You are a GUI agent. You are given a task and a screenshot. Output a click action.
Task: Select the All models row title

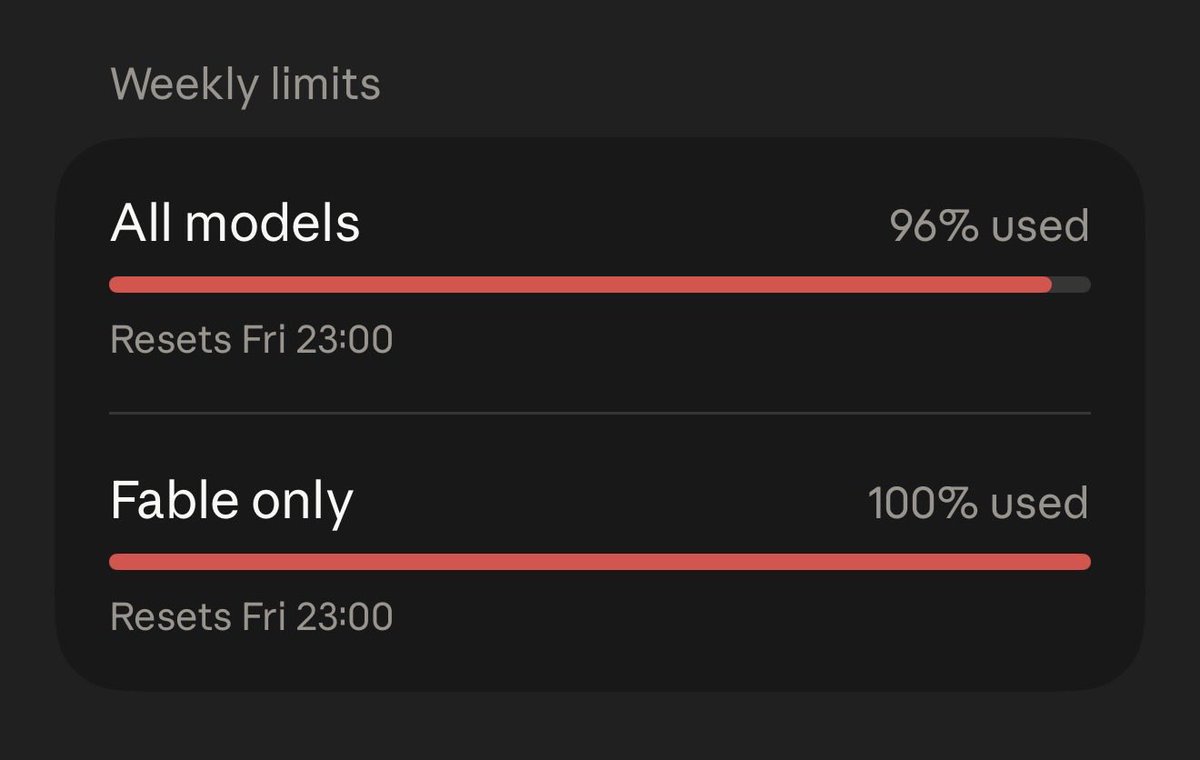235,224
